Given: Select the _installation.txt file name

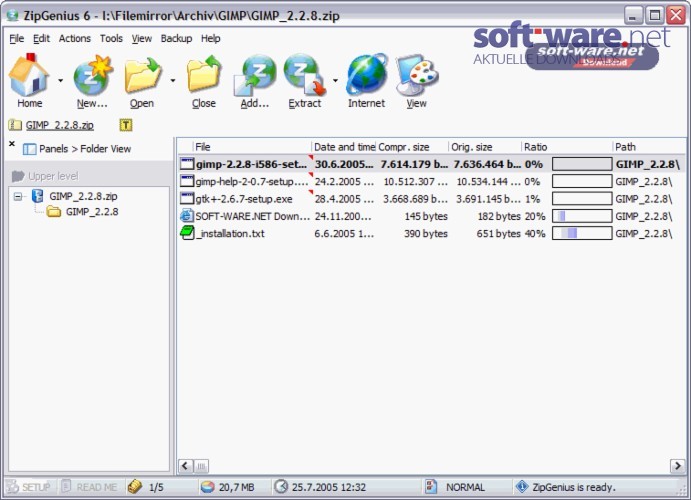Looking at the screenshot, I should (x=230, y=233).
